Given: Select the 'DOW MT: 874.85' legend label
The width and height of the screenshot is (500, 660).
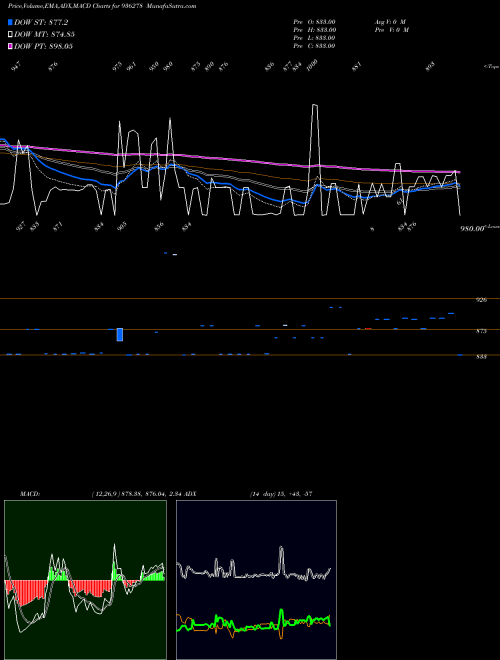Looking at the screenshot, I should [44, 34].
